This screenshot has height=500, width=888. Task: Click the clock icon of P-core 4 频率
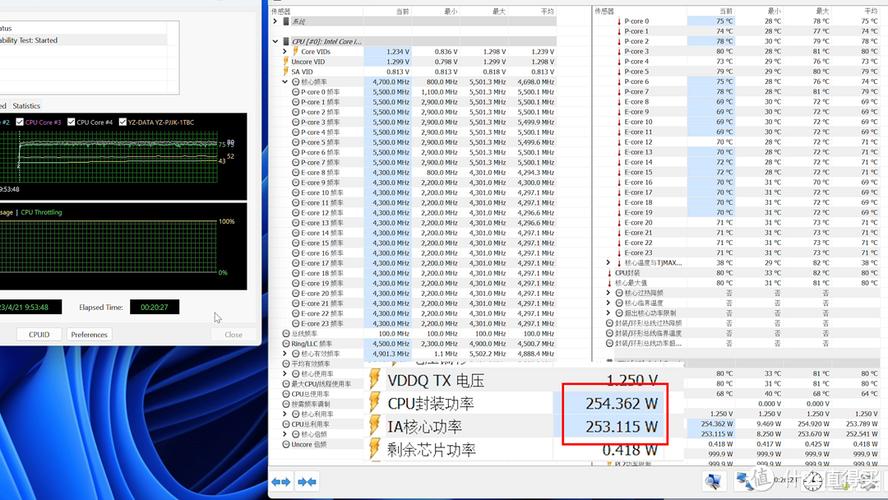click(x=295, y=132)
